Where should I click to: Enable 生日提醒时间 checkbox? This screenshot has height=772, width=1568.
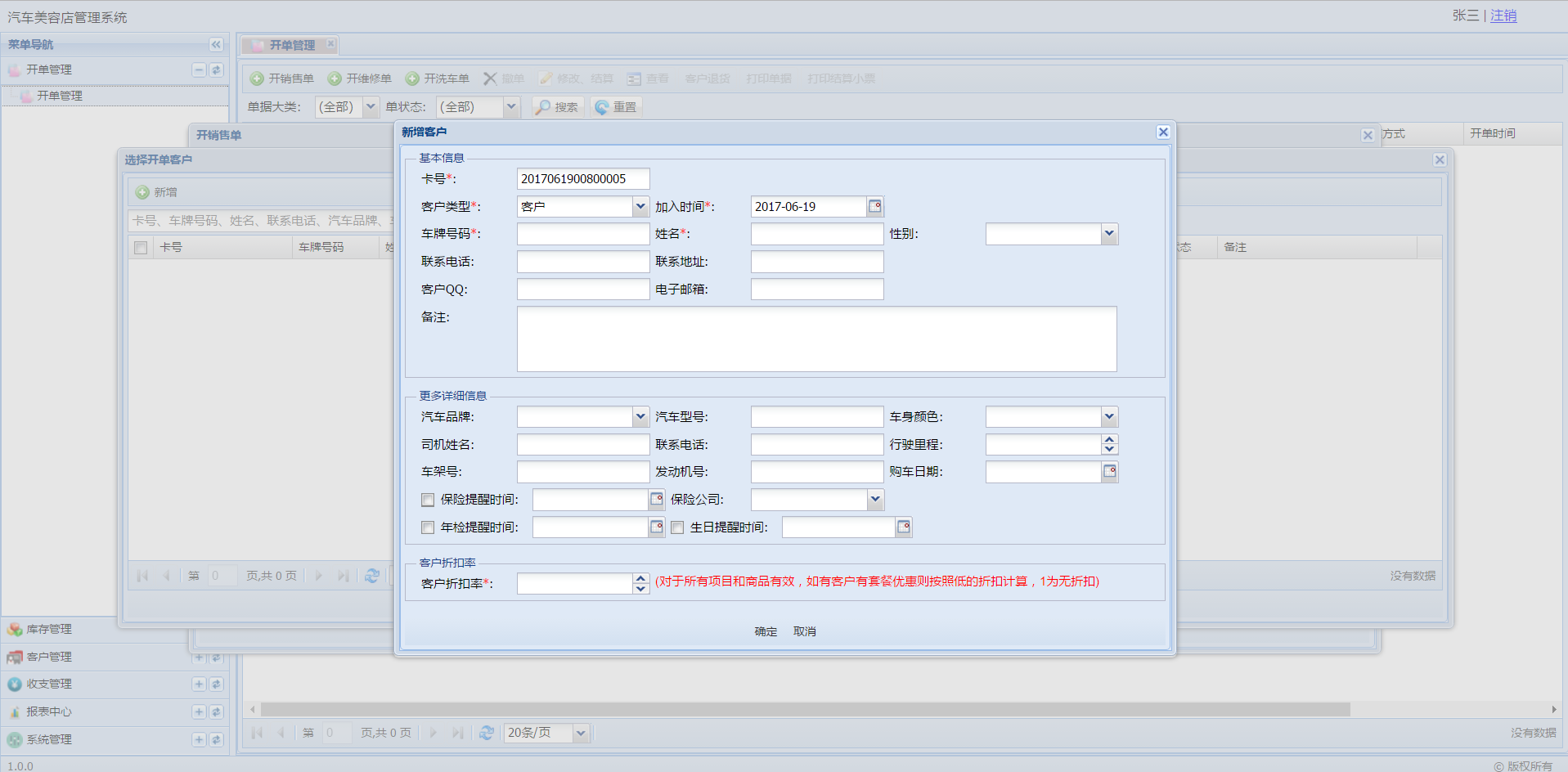[x=677, y=527]
